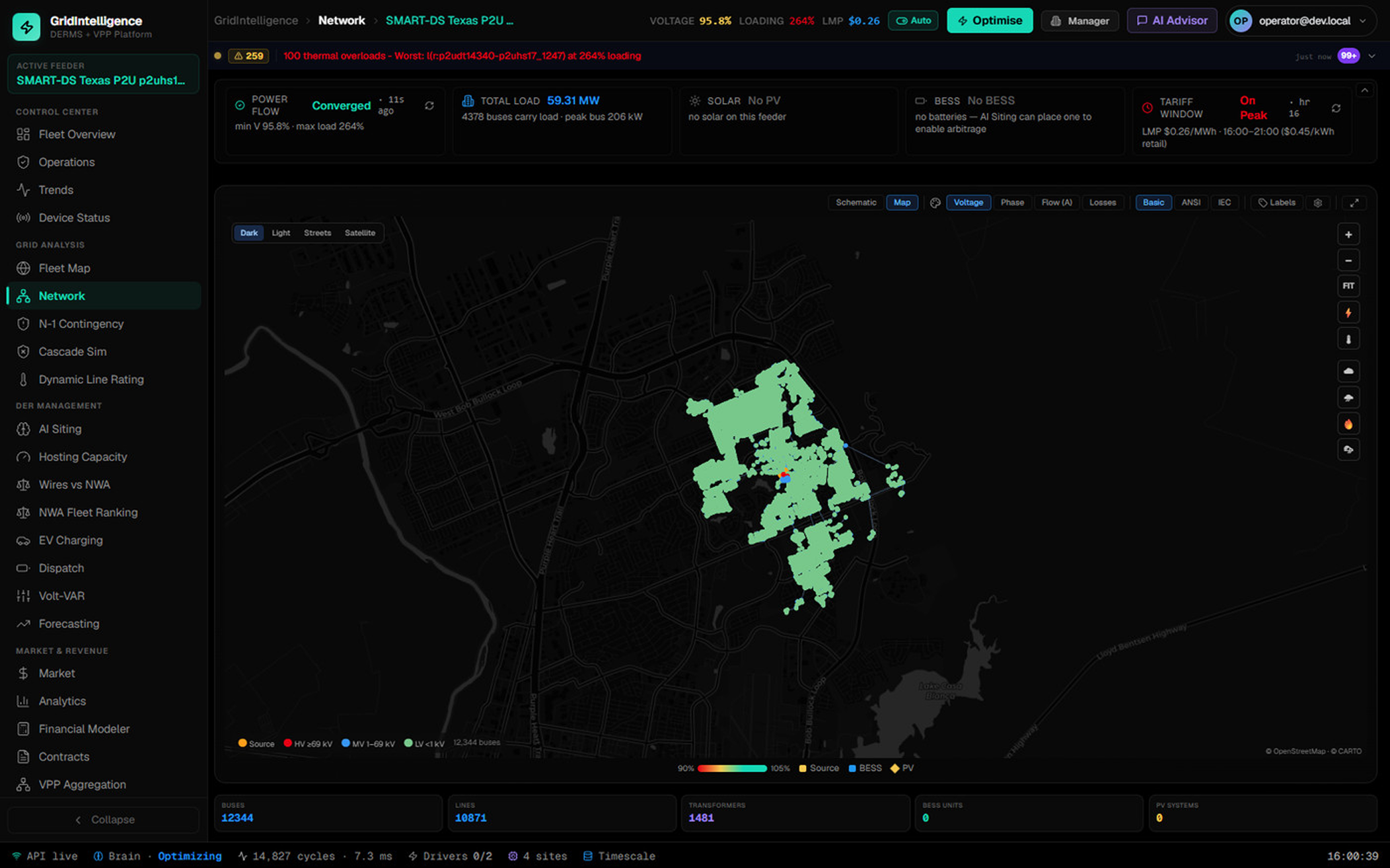Click the OP user avatar
This screenshot has width=1390, height=868.
(x=1241, y=21)
